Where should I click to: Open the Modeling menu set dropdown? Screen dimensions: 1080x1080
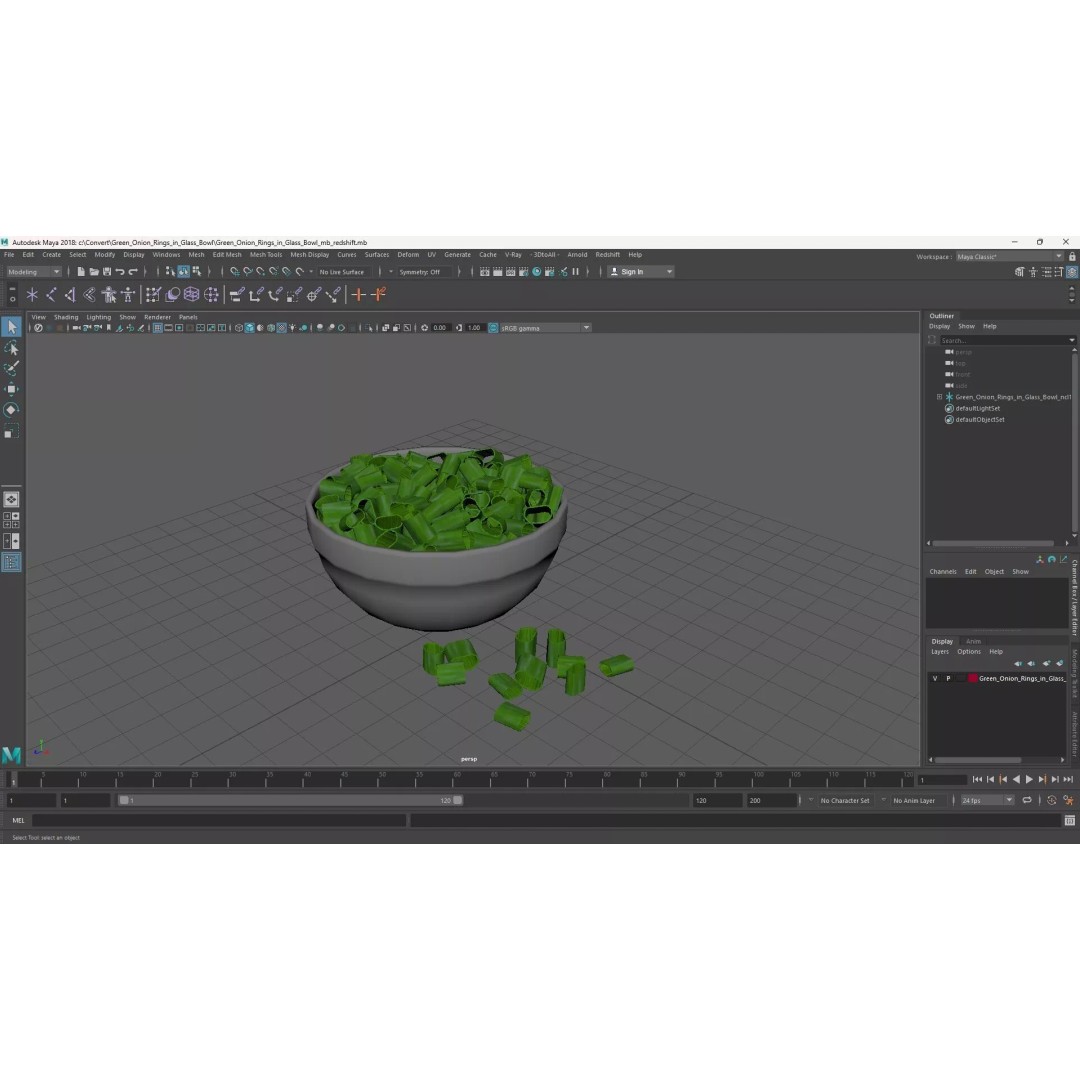tap(34, 272)
